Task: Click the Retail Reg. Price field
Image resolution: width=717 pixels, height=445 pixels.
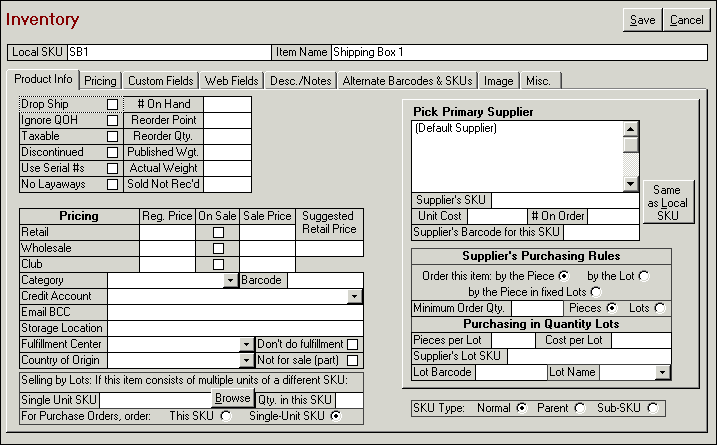Action: (x=167, y=232)
